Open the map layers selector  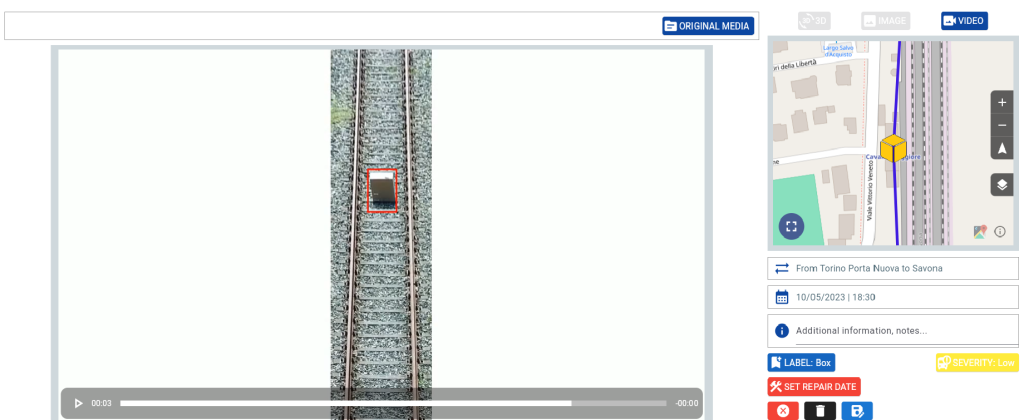[1002, 185]
